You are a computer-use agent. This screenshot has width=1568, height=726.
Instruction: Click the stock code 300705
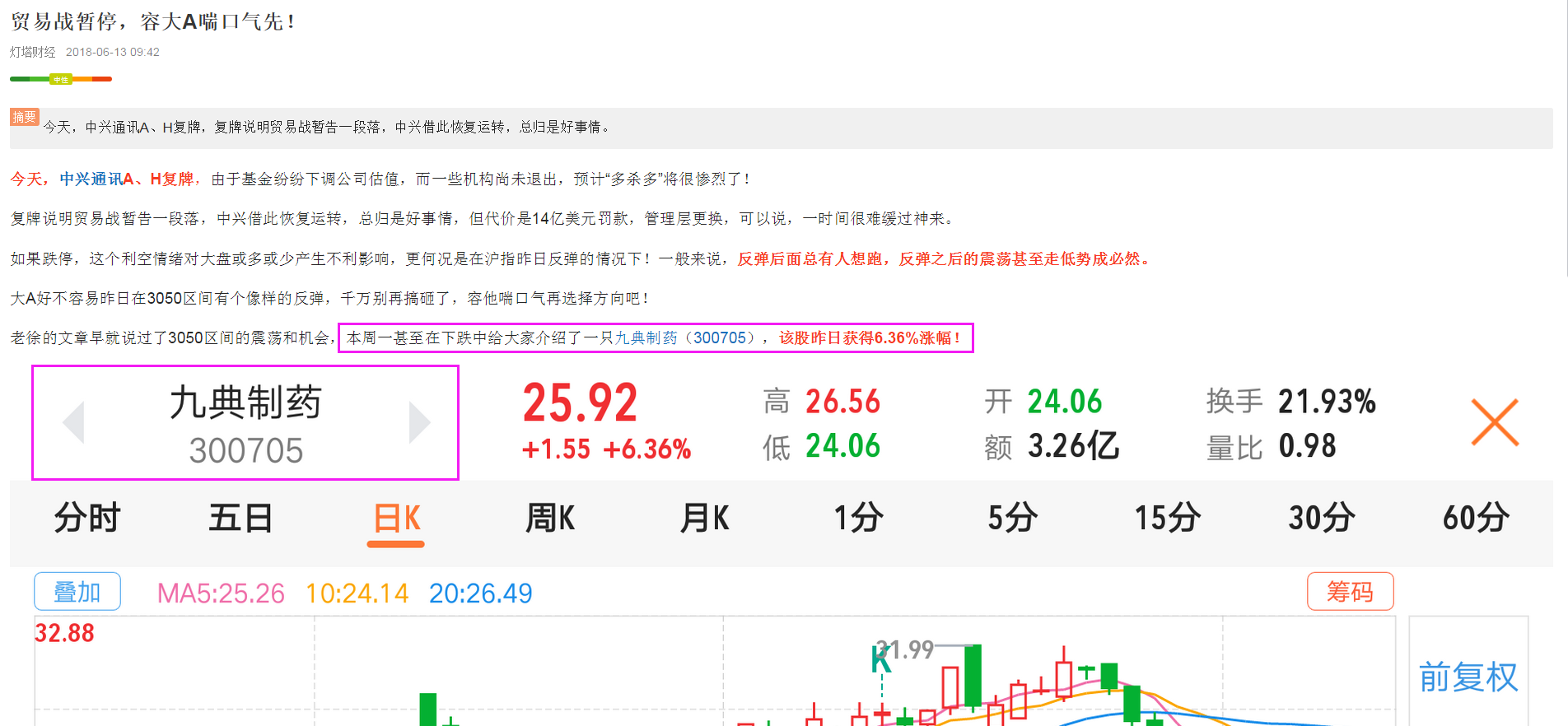pyautogui.click(x=245, y=450)
